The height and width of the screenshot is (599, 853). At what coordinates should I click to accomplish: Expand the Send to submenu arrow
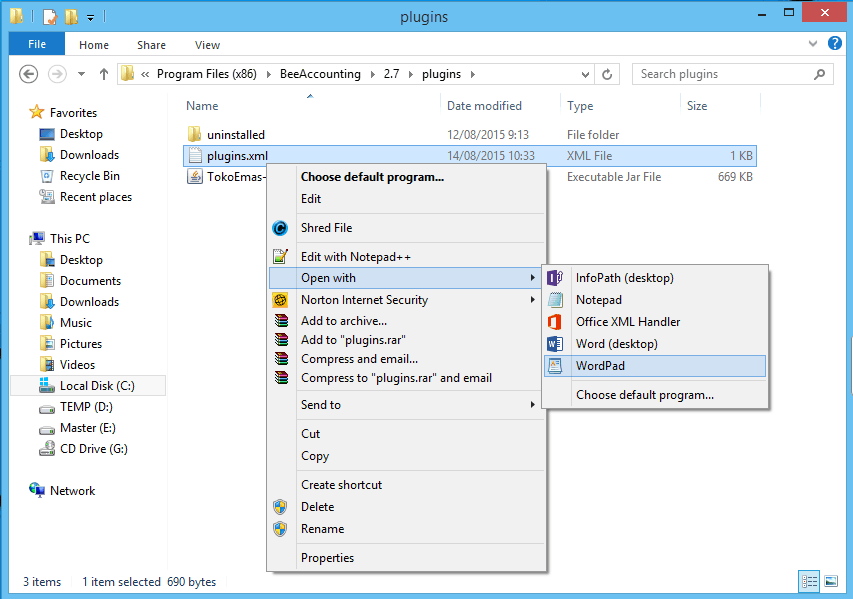pos(533,405)
